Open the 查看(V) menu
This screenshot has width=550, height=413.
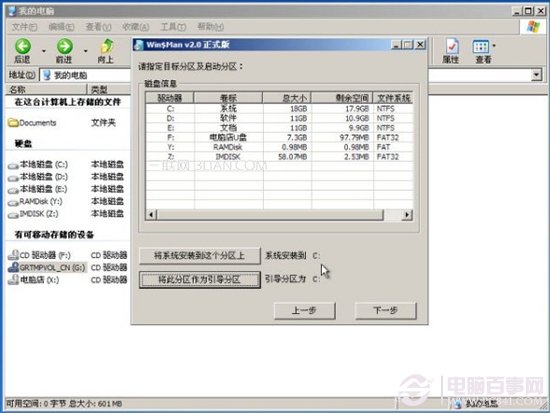click(98, 27)
